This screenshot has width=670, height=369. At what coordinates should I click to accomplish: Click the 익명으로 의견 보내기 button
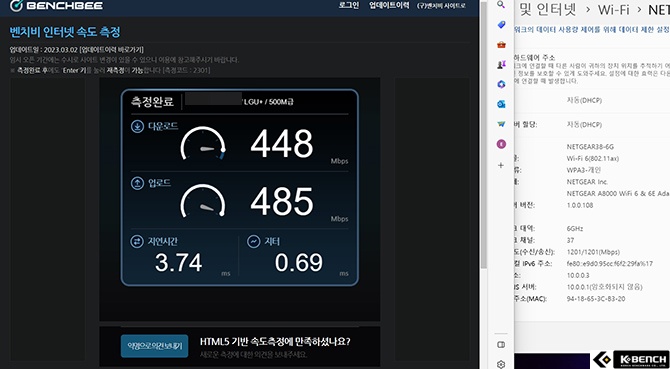[154, 346]
